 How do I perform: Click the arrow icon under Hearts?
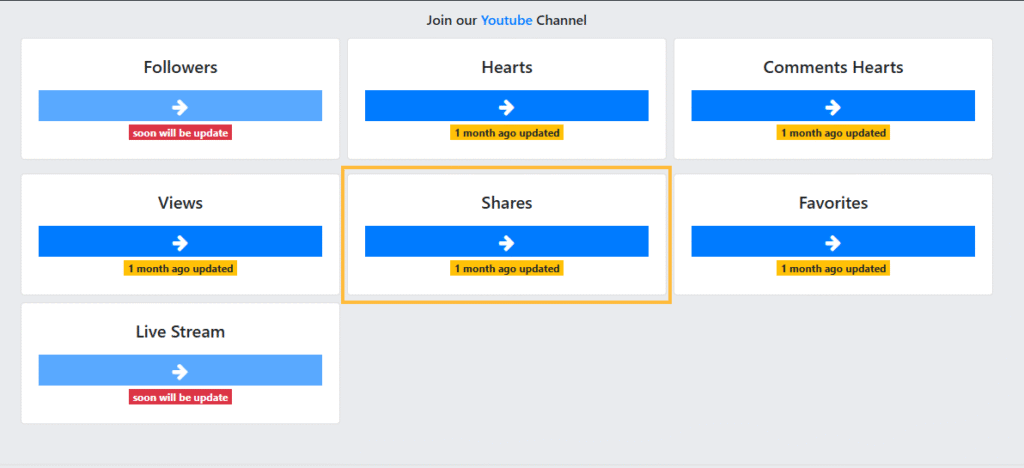pyautogui.click(x=506, y=107)
